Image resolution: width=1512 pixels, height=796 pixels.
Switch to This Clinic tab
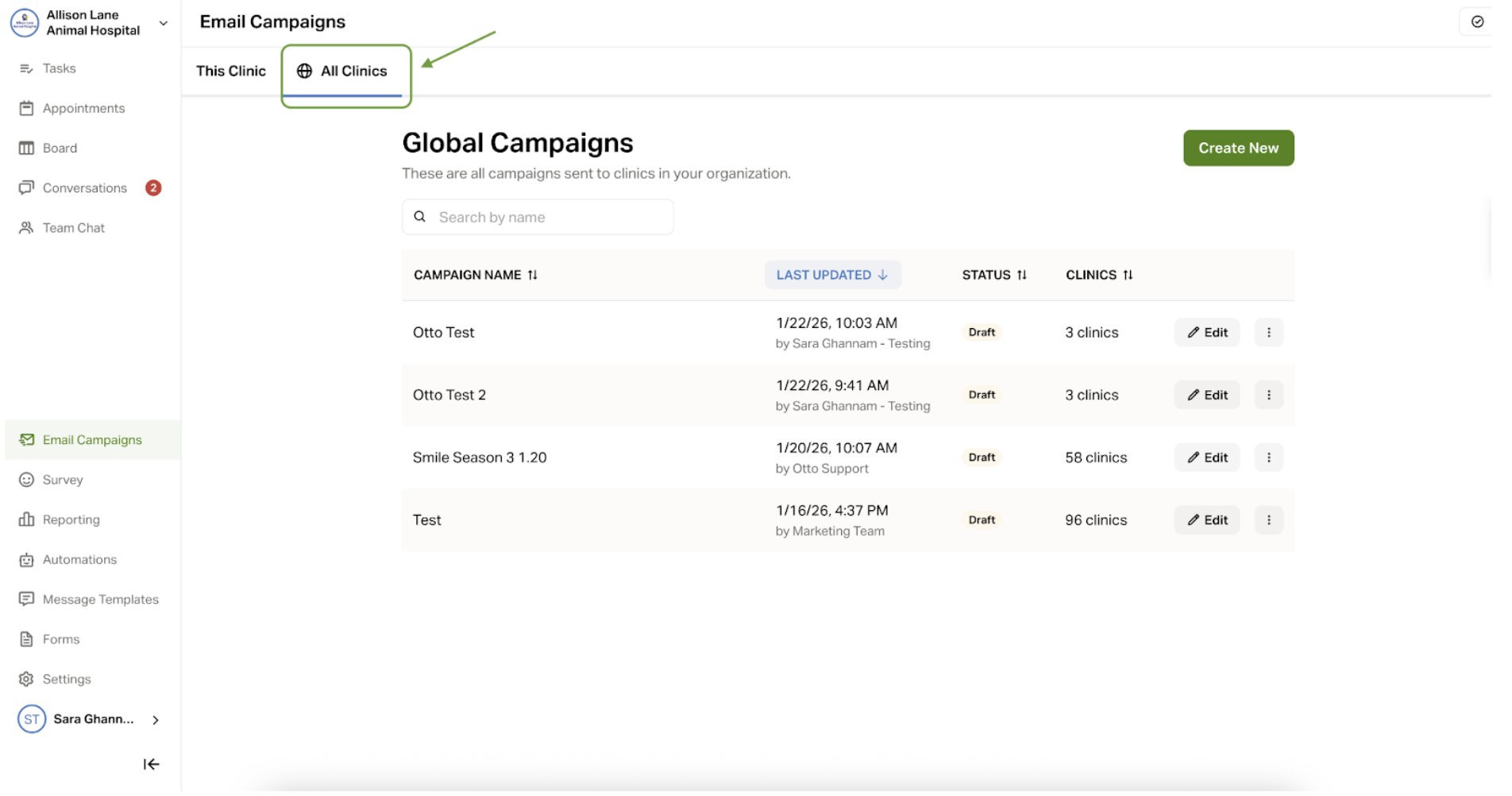click(230, 71)
